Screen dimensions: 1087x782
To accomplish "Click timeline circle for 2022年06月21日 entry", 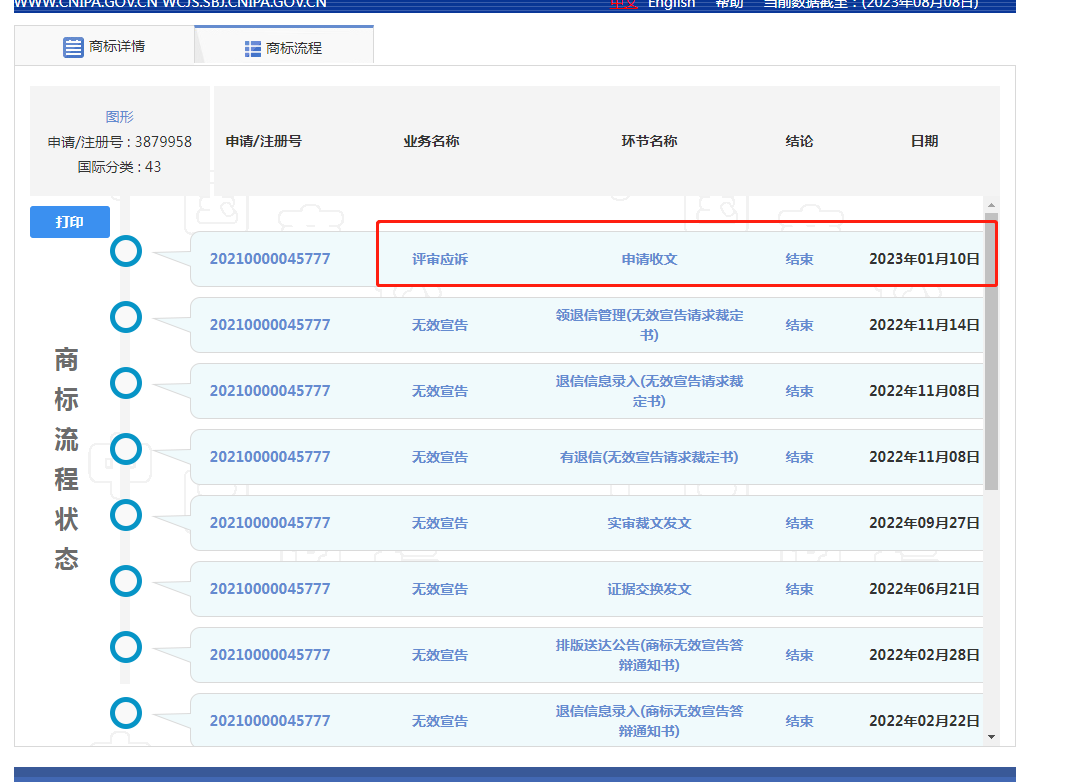I will click(x=125, y=581).
